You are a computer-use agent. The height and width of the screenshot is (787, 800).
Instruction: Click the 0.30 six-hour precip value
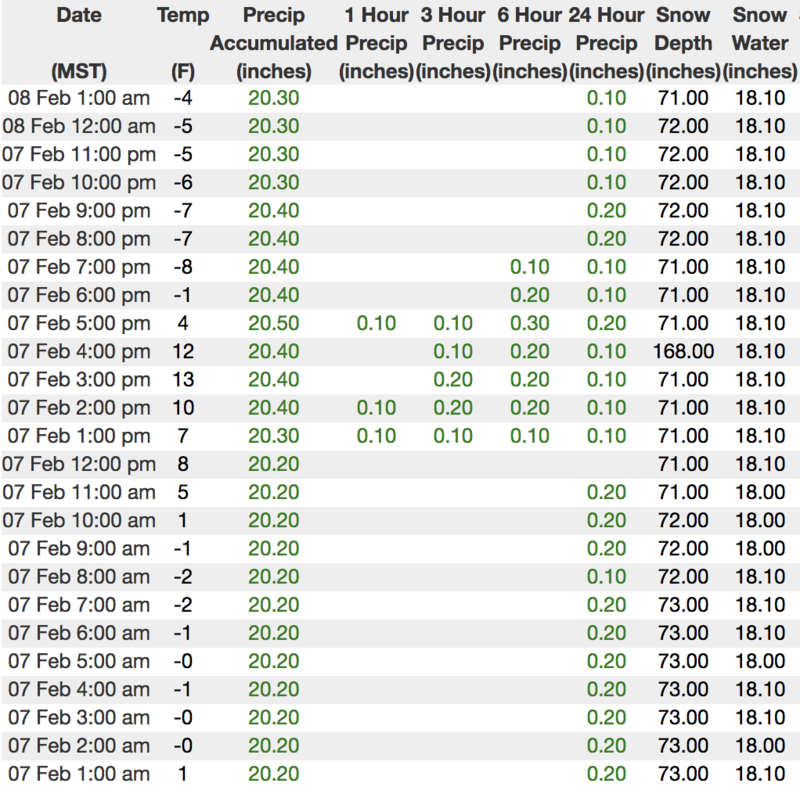pos(529,323)
